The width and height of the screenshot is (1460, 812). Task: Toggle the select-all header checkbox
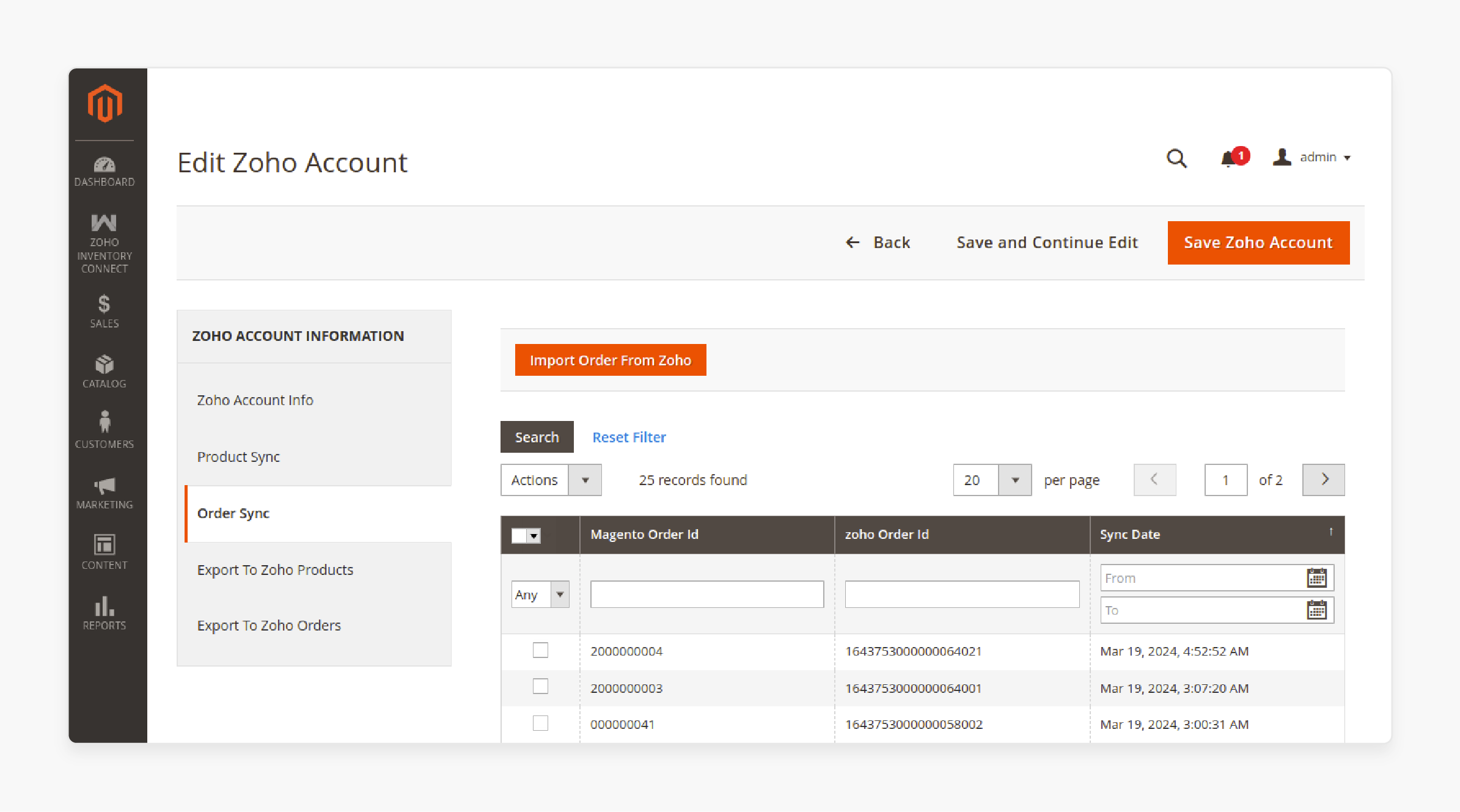(519, 536)
